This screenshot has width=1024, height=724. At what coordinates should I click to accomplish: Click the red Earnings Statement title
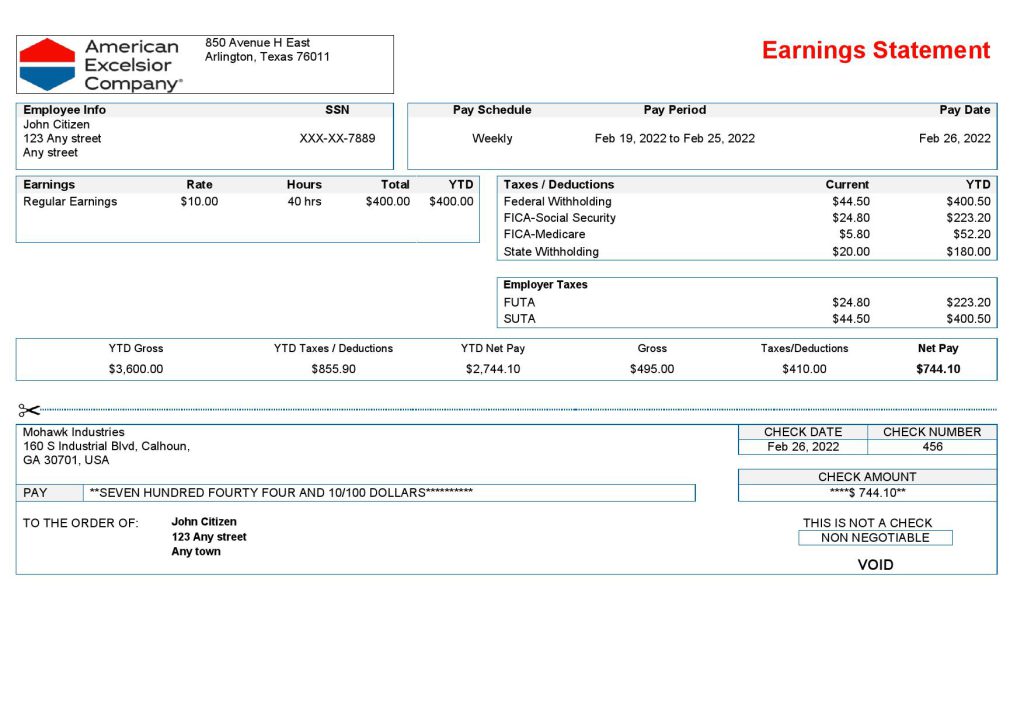click(x=875, y=51)
